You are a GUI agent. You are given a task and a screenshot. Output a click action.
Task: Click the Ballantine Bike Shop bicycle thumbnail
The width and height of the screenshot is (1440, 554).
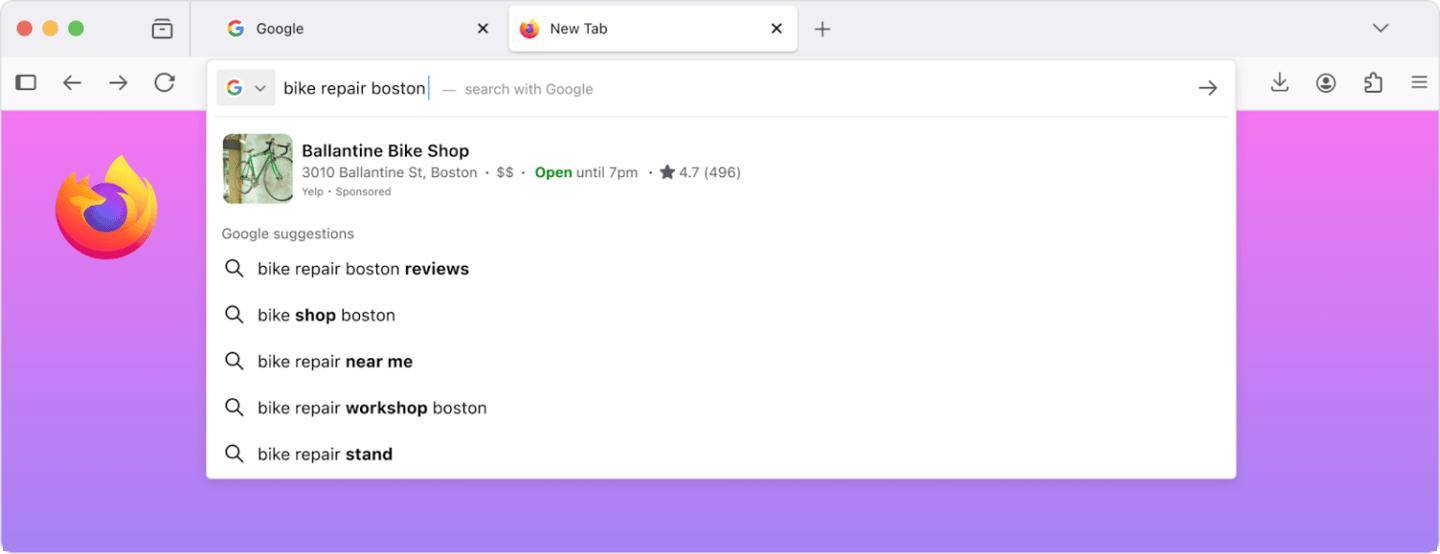[258, 169]
